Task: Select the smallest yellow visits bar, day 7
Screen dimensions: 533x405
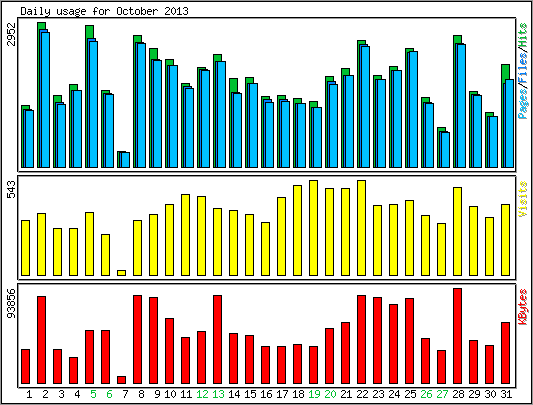Action: click(121, 273)
